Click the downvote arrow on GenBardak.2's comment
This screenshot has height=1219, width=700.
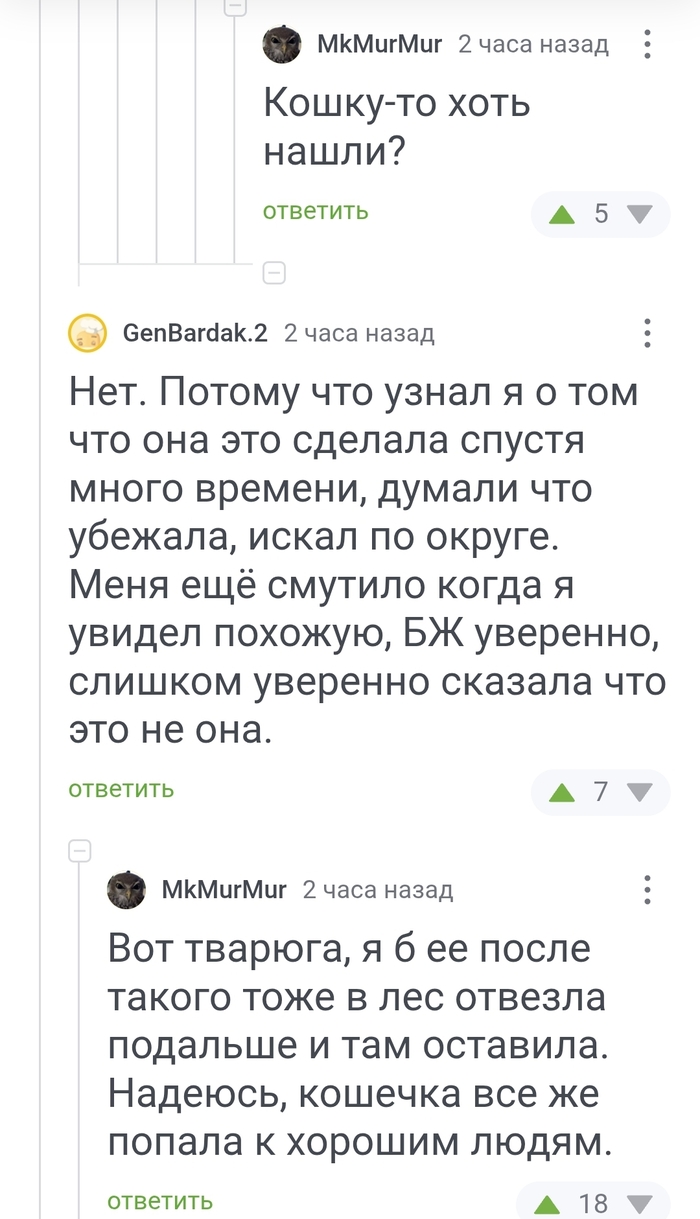[x=637, y=791]
